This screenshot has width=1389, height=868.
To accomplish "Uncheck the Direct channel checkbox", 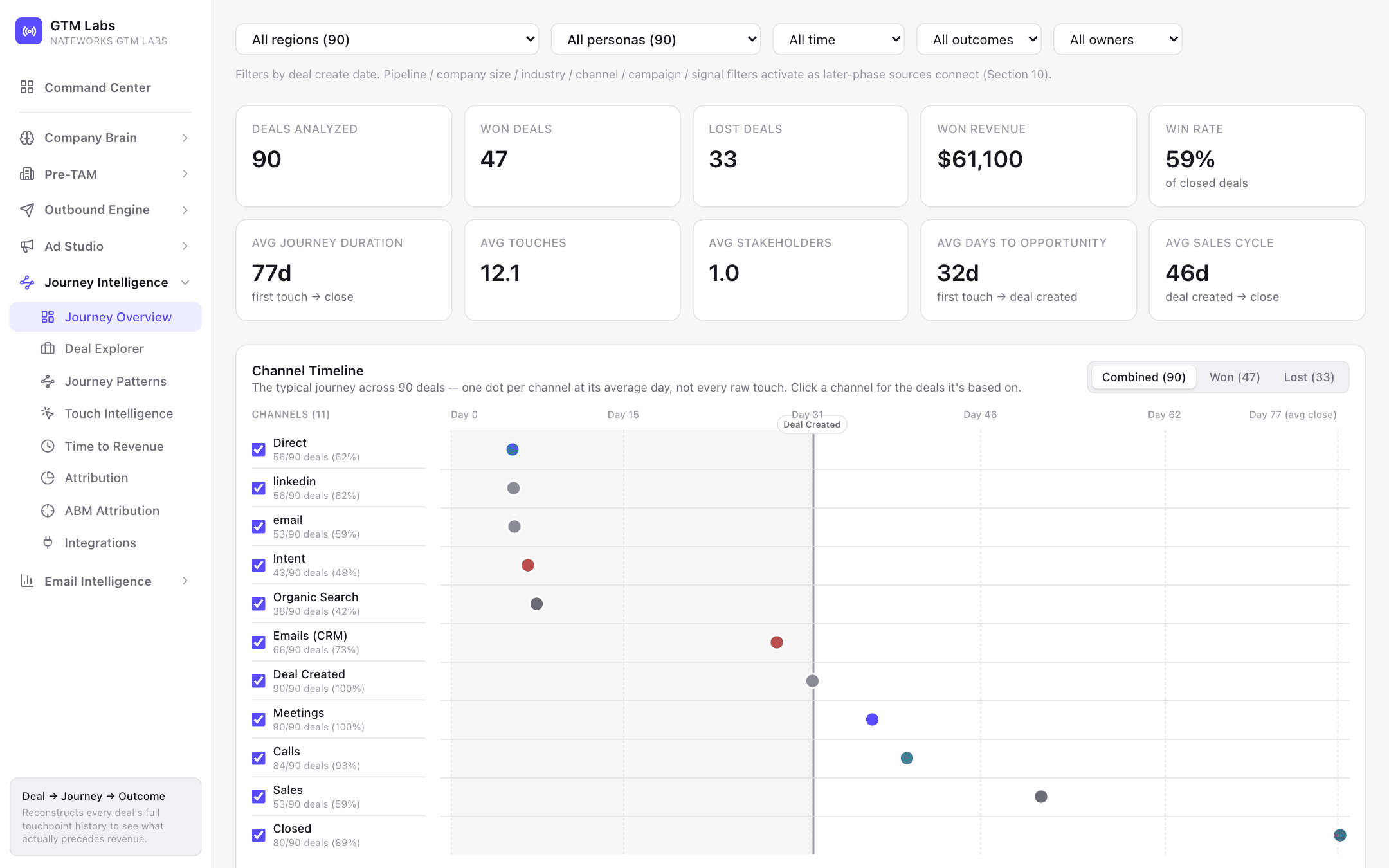I will (x=259, y=449).
